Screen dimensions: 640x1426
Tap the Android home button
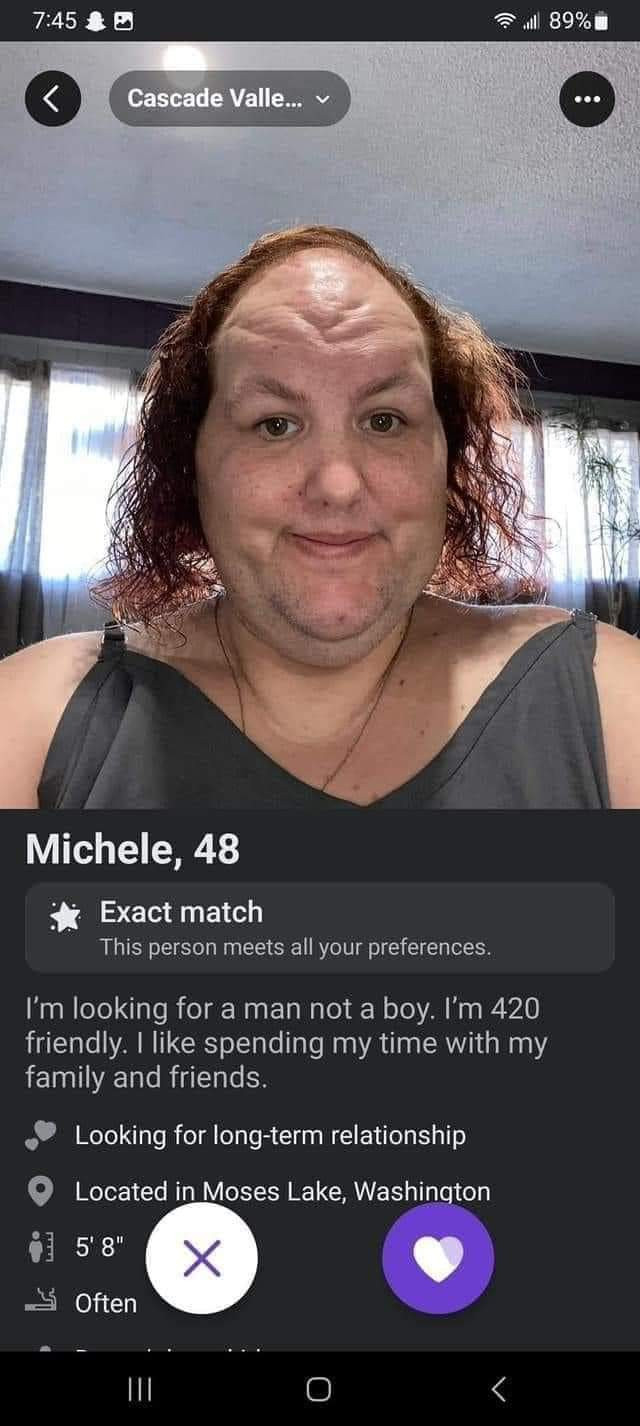(x=319, y=1389)
